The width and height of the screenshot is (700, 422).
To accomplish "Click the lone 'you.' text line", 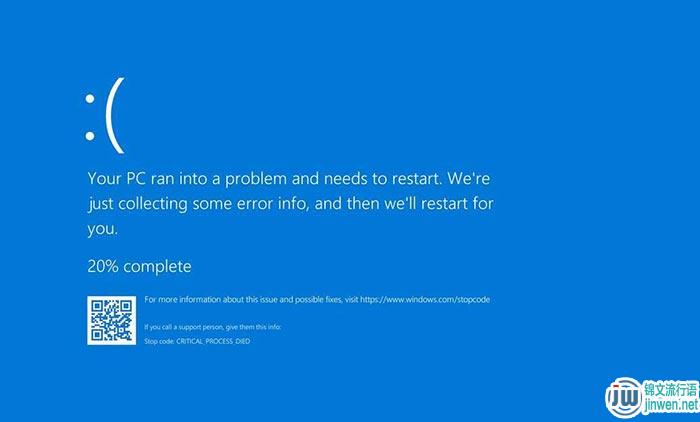I will (103, 230).
